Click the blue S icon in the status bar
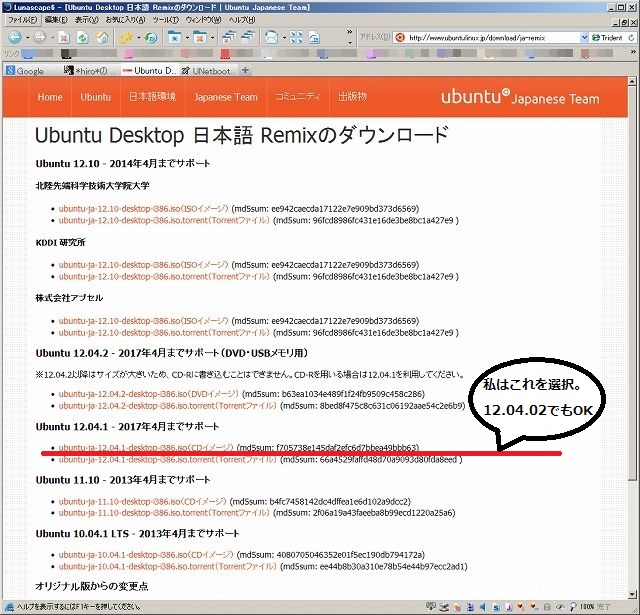Image resolution: width=640 pixels, height=615 pixels. coord(496,607)
